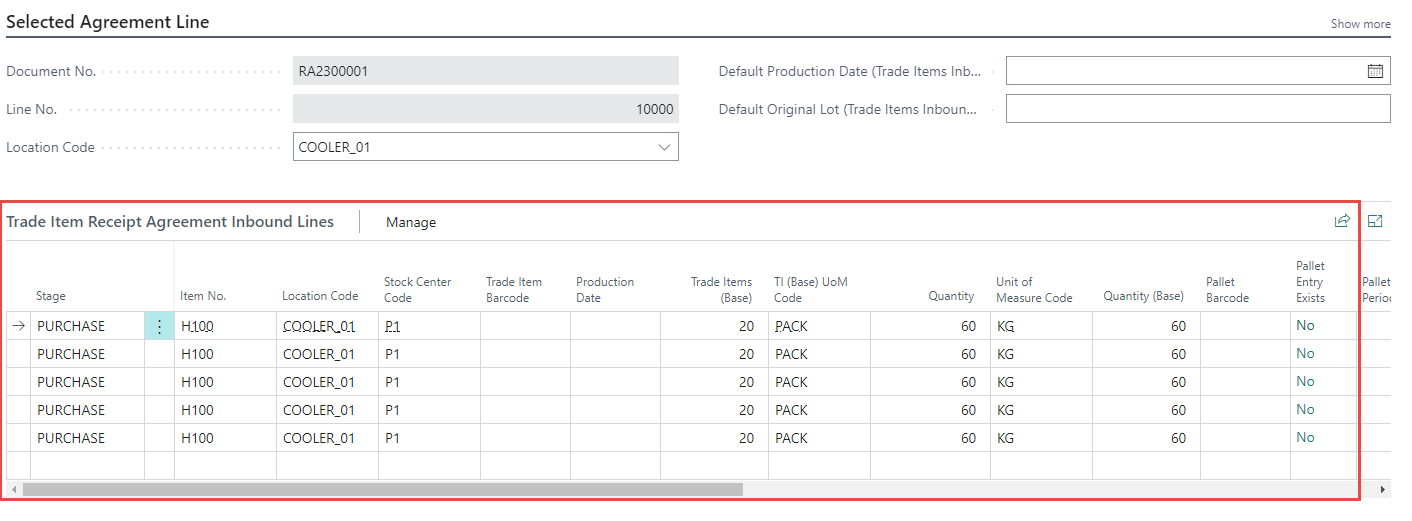Image resolution: width=1412 pixels, height=521 pixels.
Task: Click the Show more link
Action: tap(1360, 24)
